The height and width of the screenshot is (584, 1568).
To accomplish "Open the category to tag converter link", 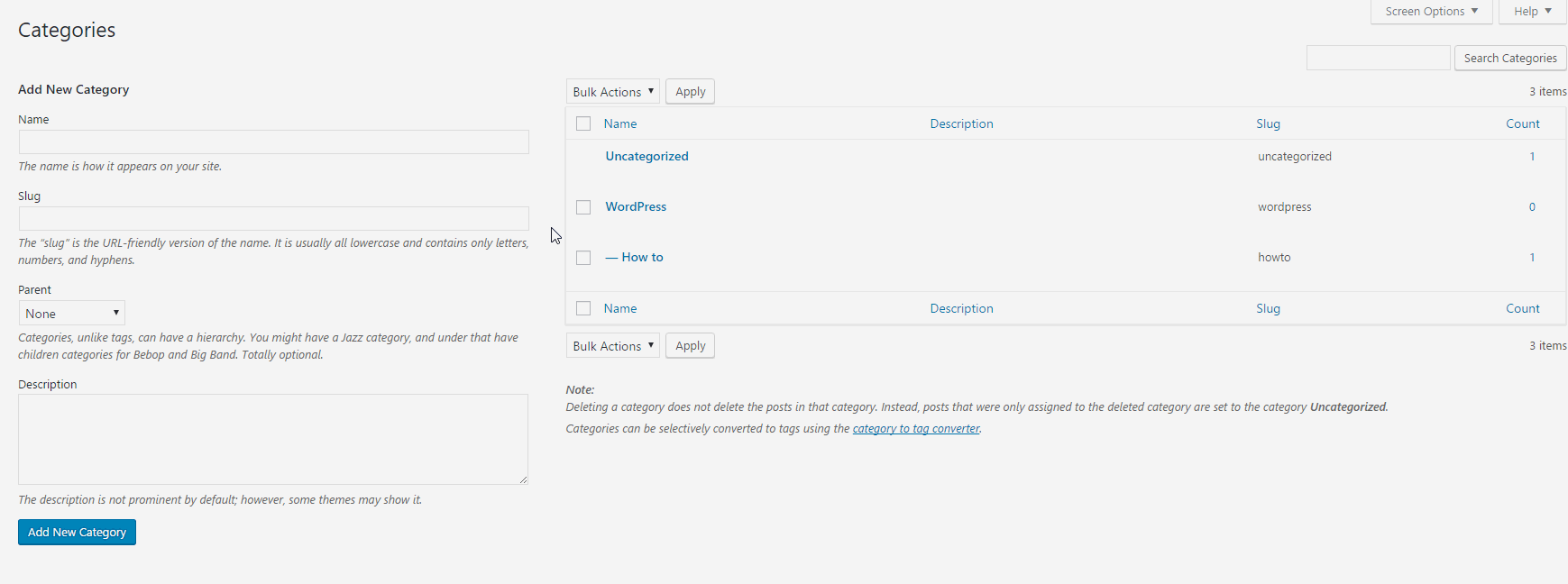I will [x=915, y=429].
